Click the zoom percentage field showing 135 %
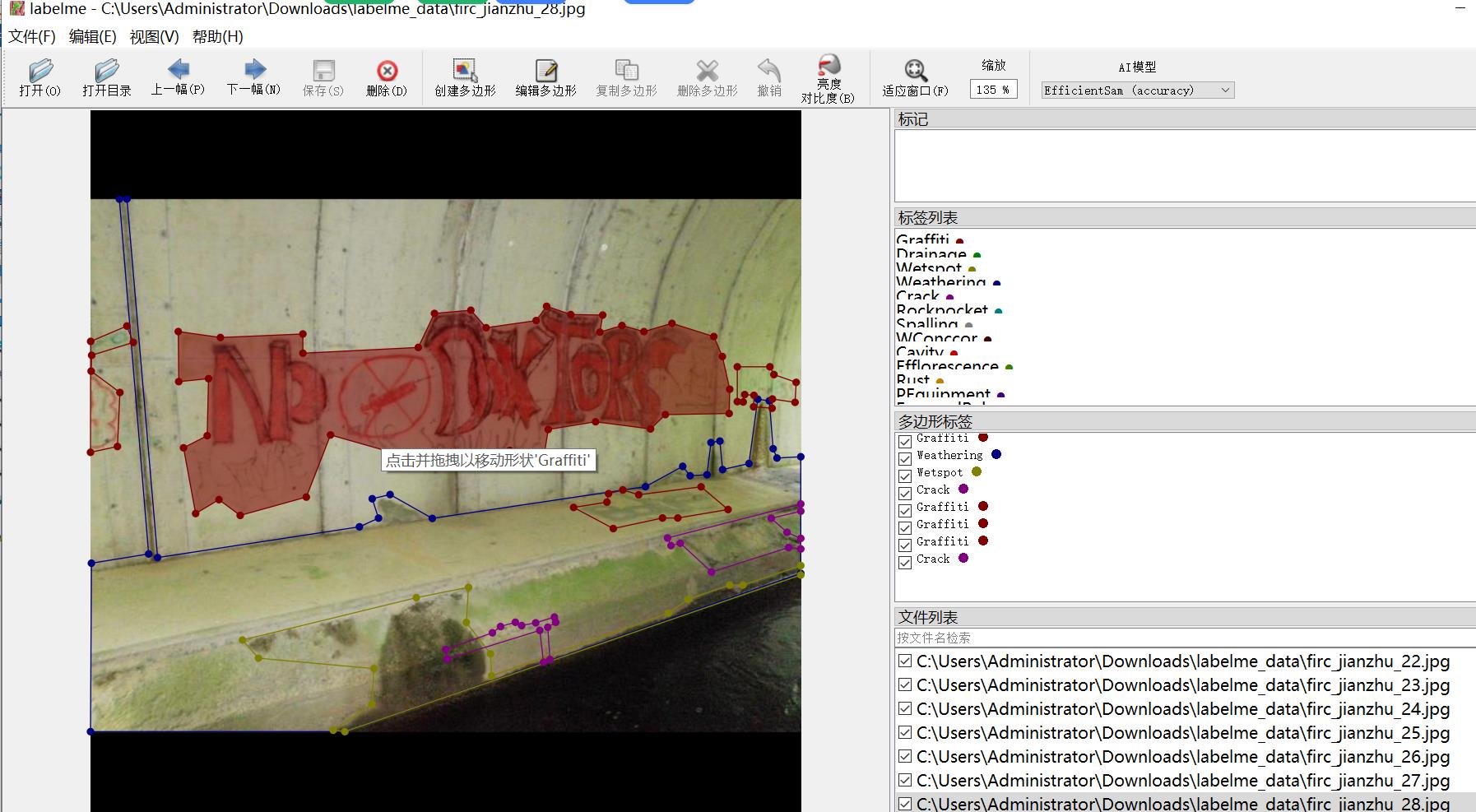Screen dimensions: 1476x812 [993, 90]
